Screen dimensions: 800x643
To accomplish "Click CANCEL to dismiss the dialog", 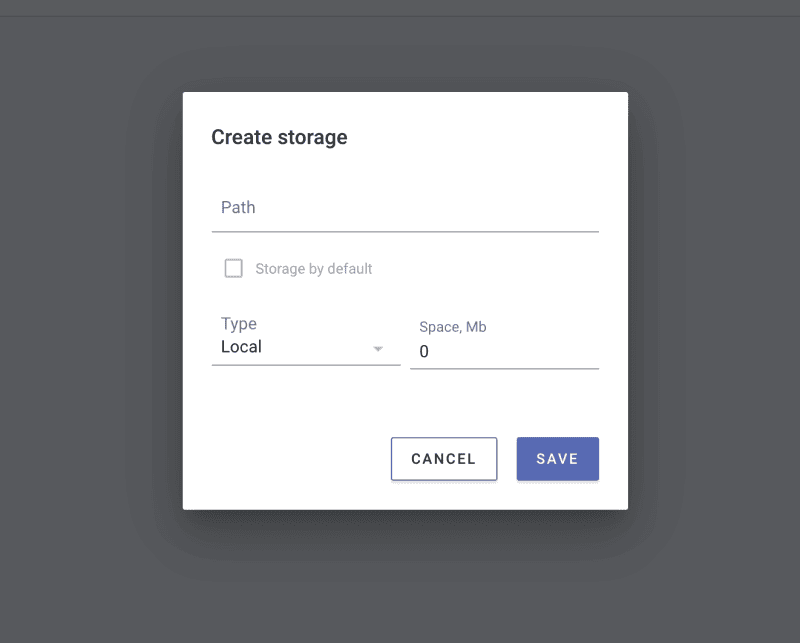I will 443,458.
